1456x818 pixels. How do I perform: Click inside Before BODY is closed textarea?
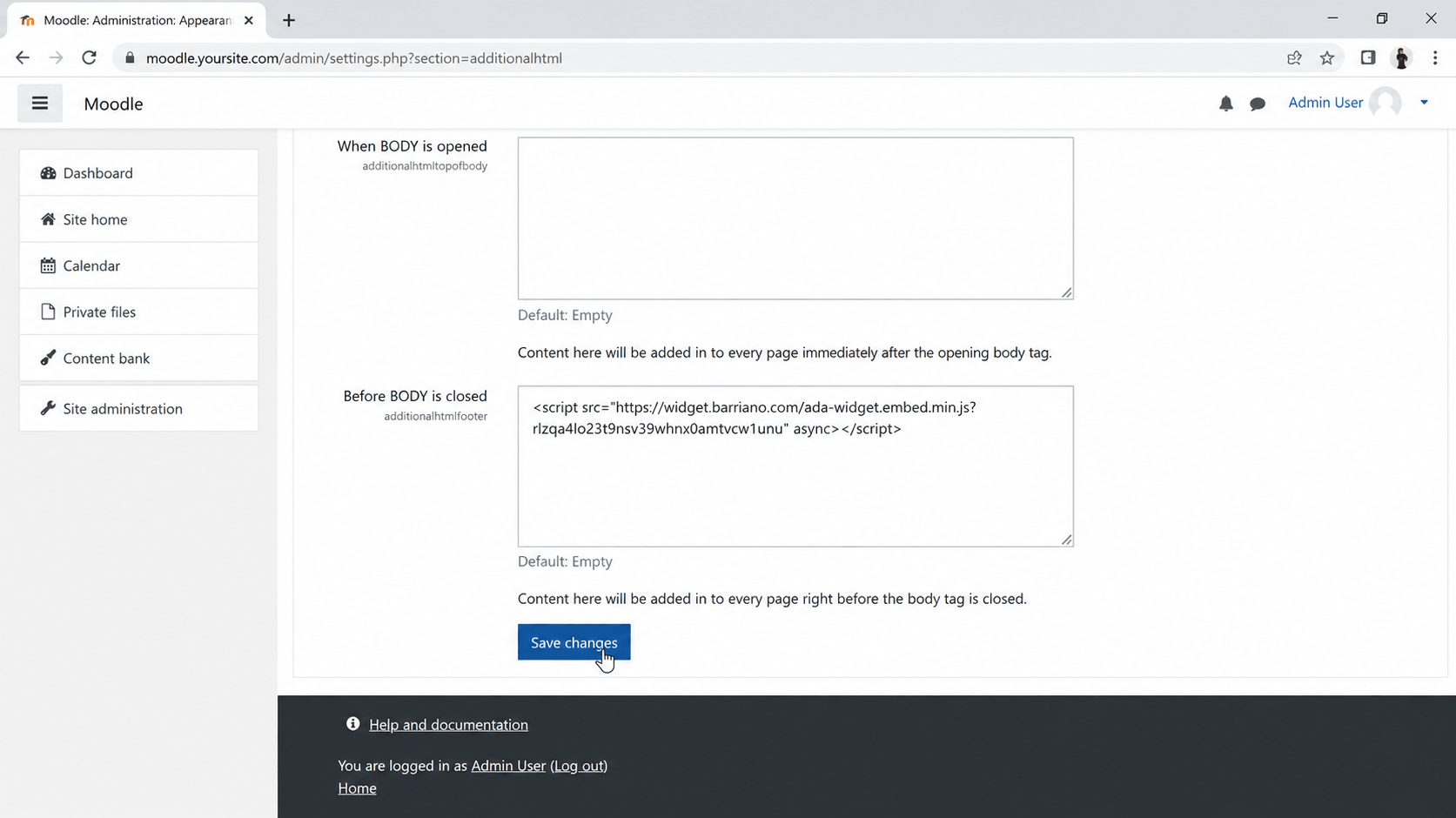click(x=795, y=466)
